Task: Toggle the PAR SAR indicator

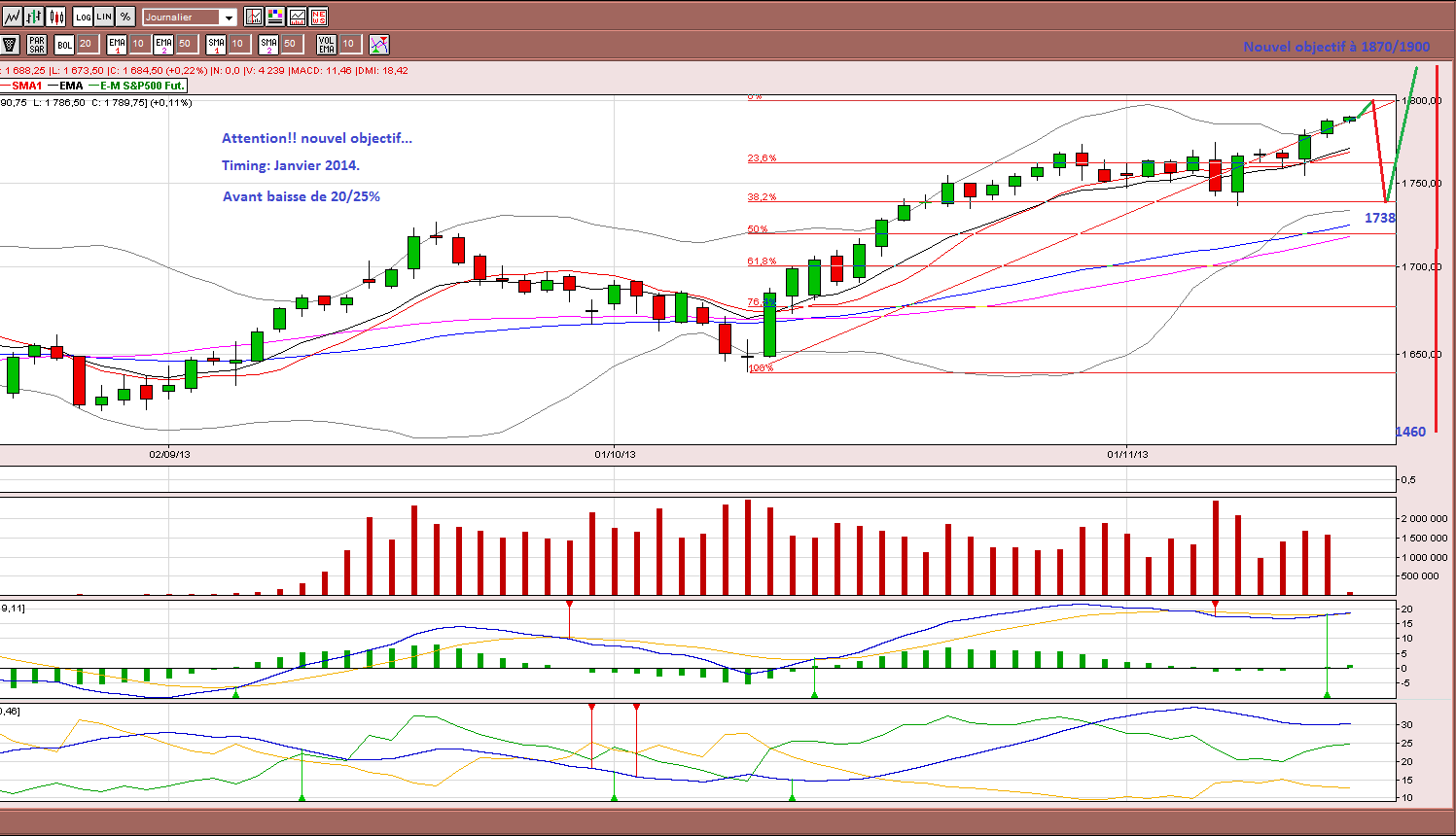Action: [x=37, y=44]
